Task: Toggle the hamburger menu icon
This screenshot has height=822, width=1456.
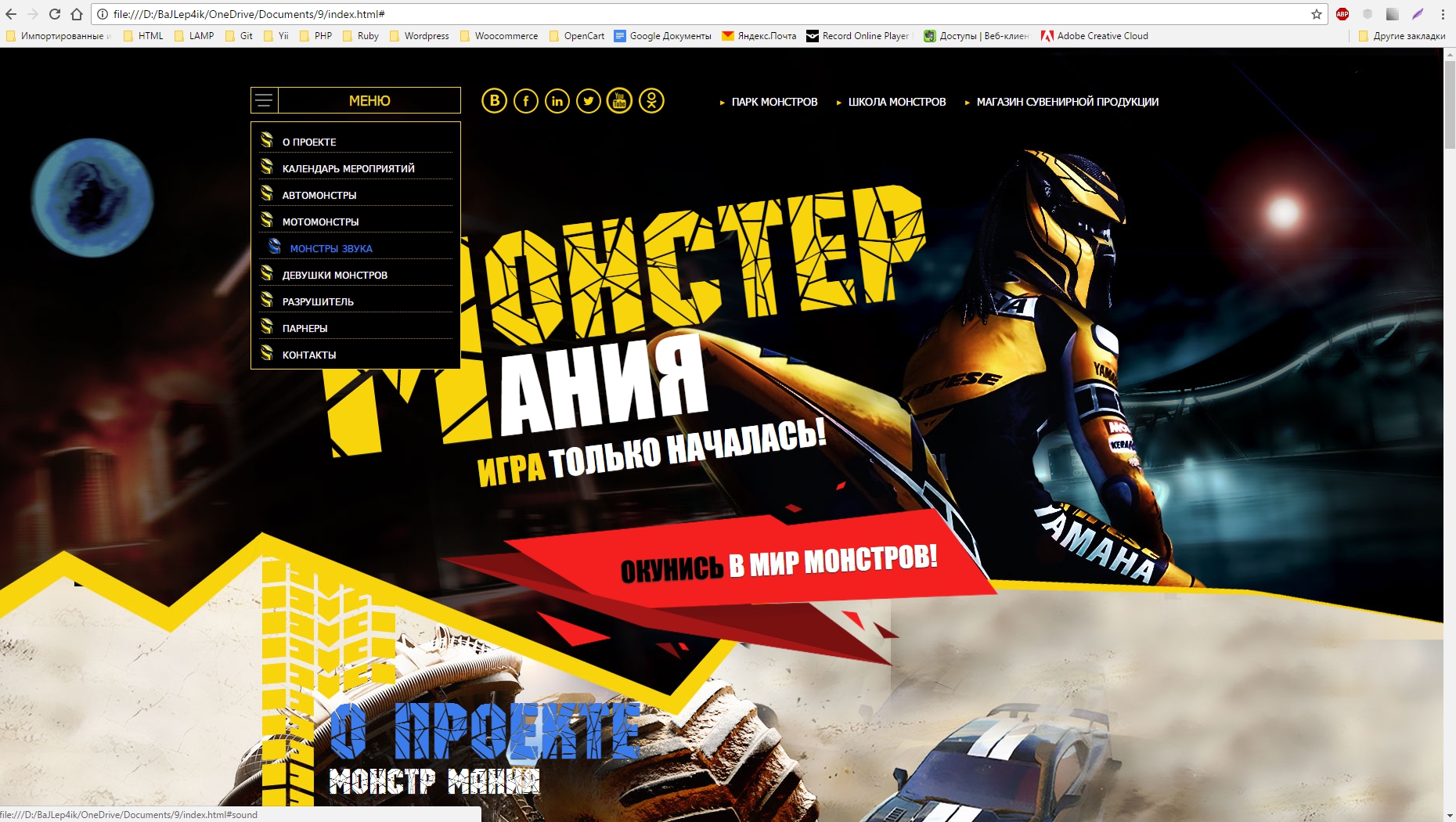Action: [x=265, y=100]
